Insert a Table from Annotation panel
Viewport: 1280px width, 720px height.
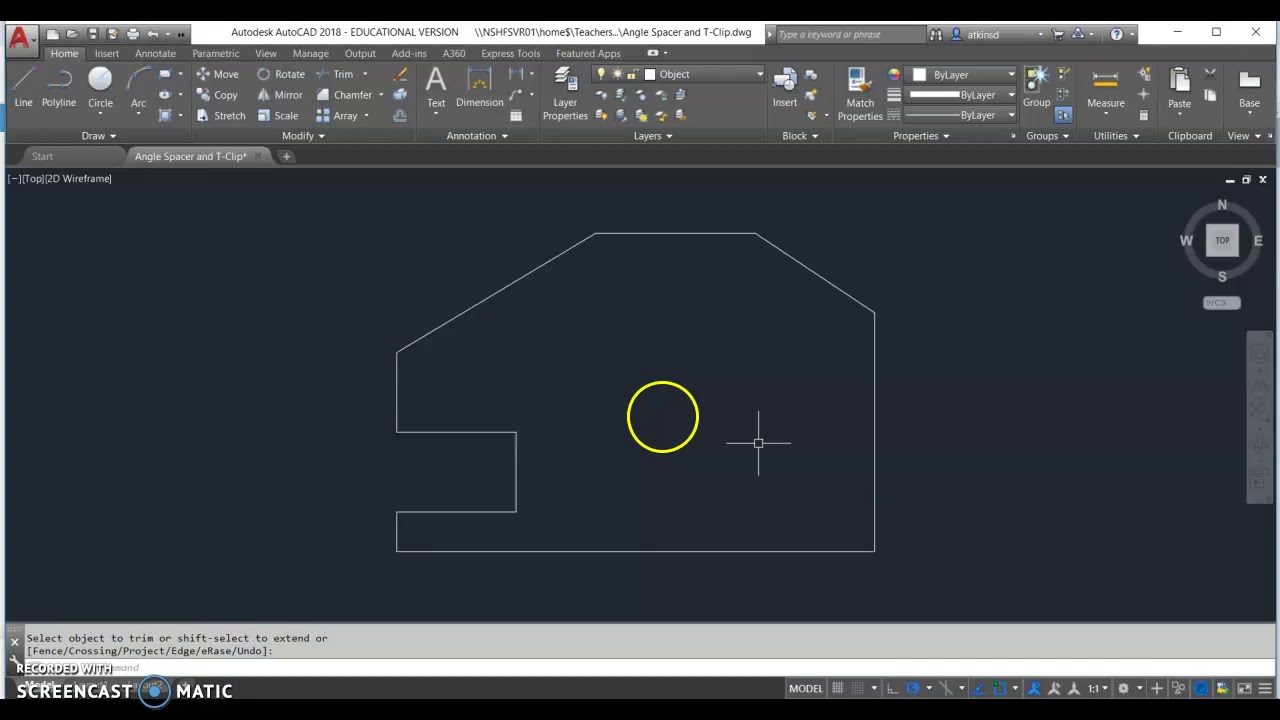(x=516, y=116)
